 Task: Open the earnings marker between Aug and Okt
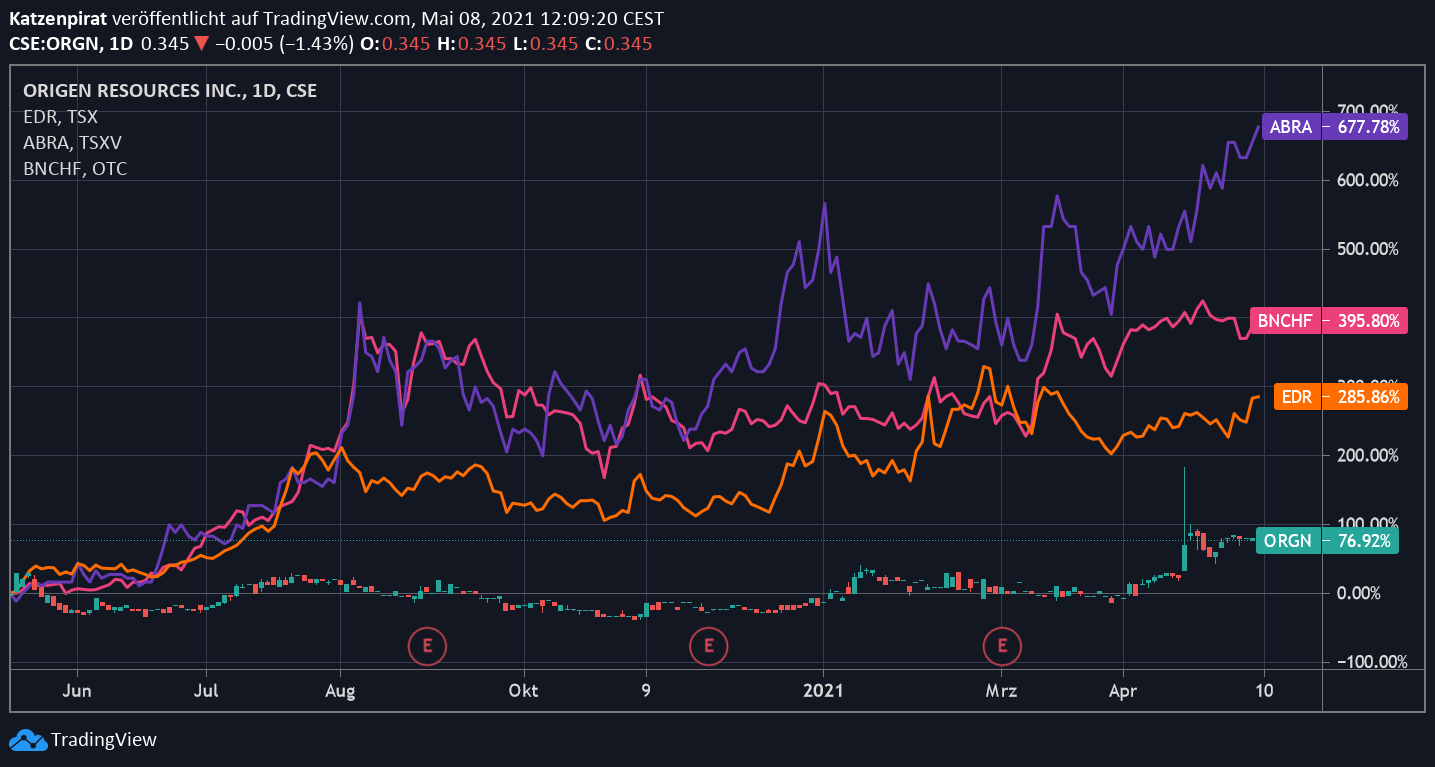pyautogui.click(x=427, y=646)
